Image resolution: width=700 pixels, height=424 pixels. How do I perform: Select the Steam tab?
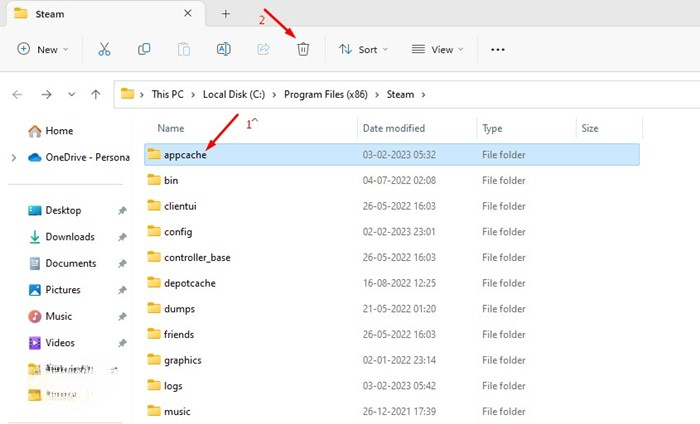click(105, 14)
